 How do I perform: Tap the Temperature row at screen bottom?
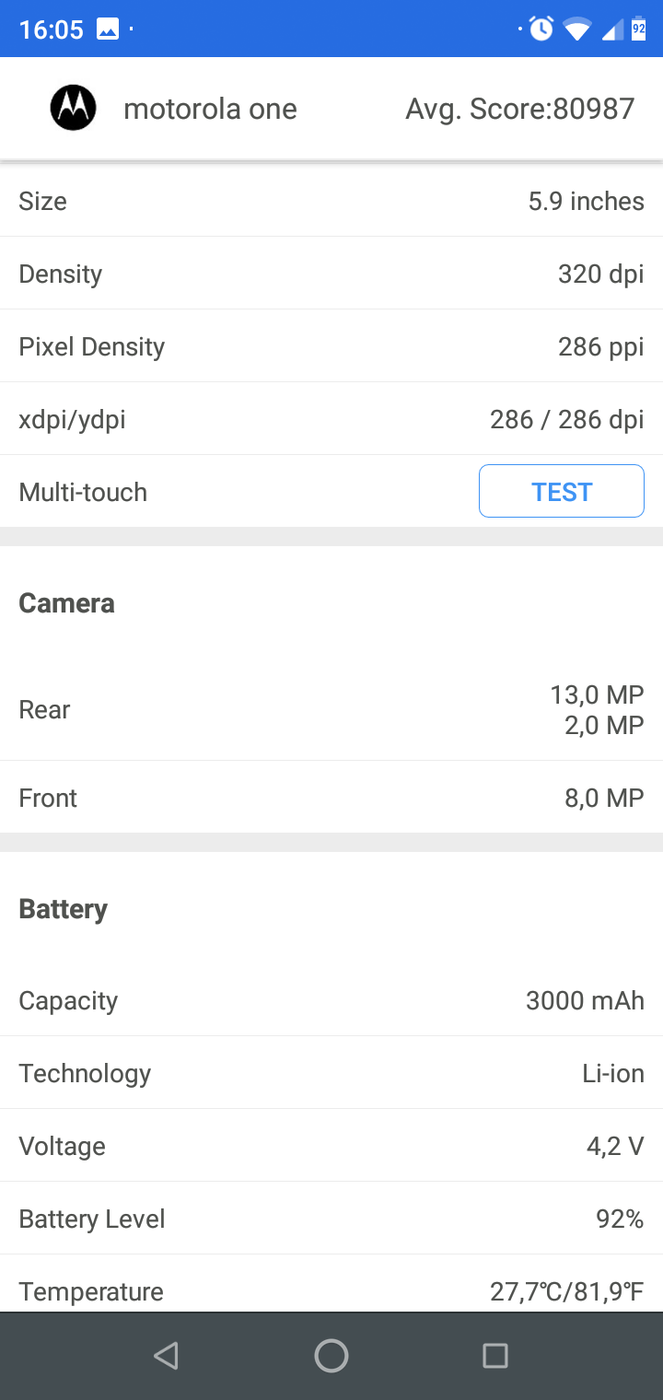click(331, 1291)
